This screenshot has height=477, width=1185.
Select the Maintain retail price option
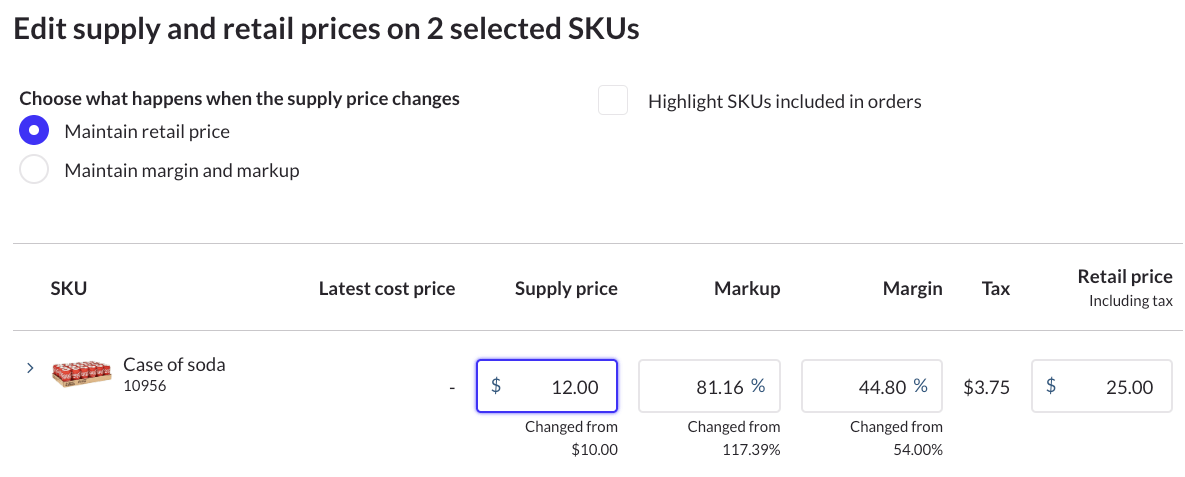coord(35,131)
